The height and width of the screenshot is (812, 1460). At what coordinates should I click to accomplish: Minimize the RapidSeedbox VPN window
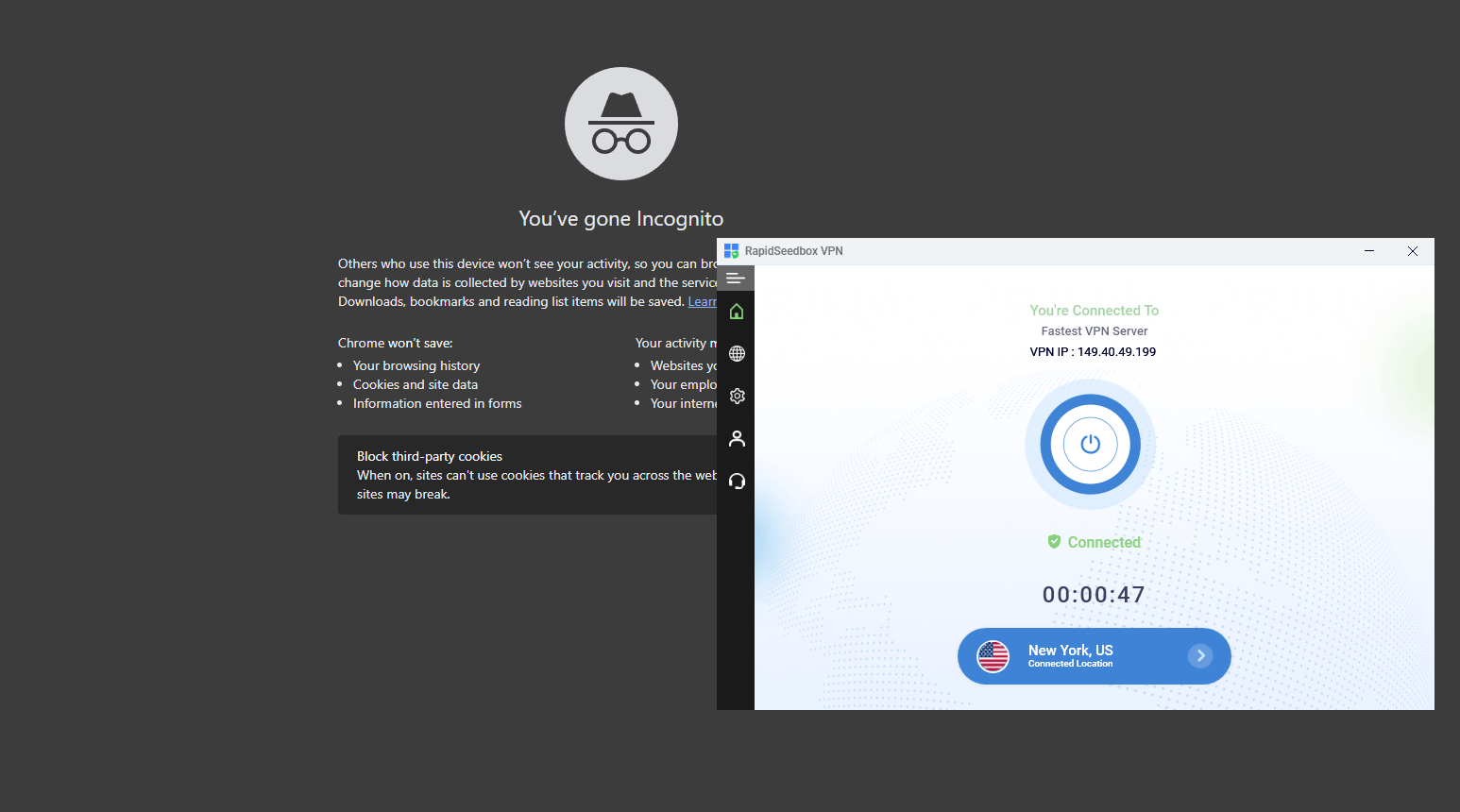[1369, 251]
